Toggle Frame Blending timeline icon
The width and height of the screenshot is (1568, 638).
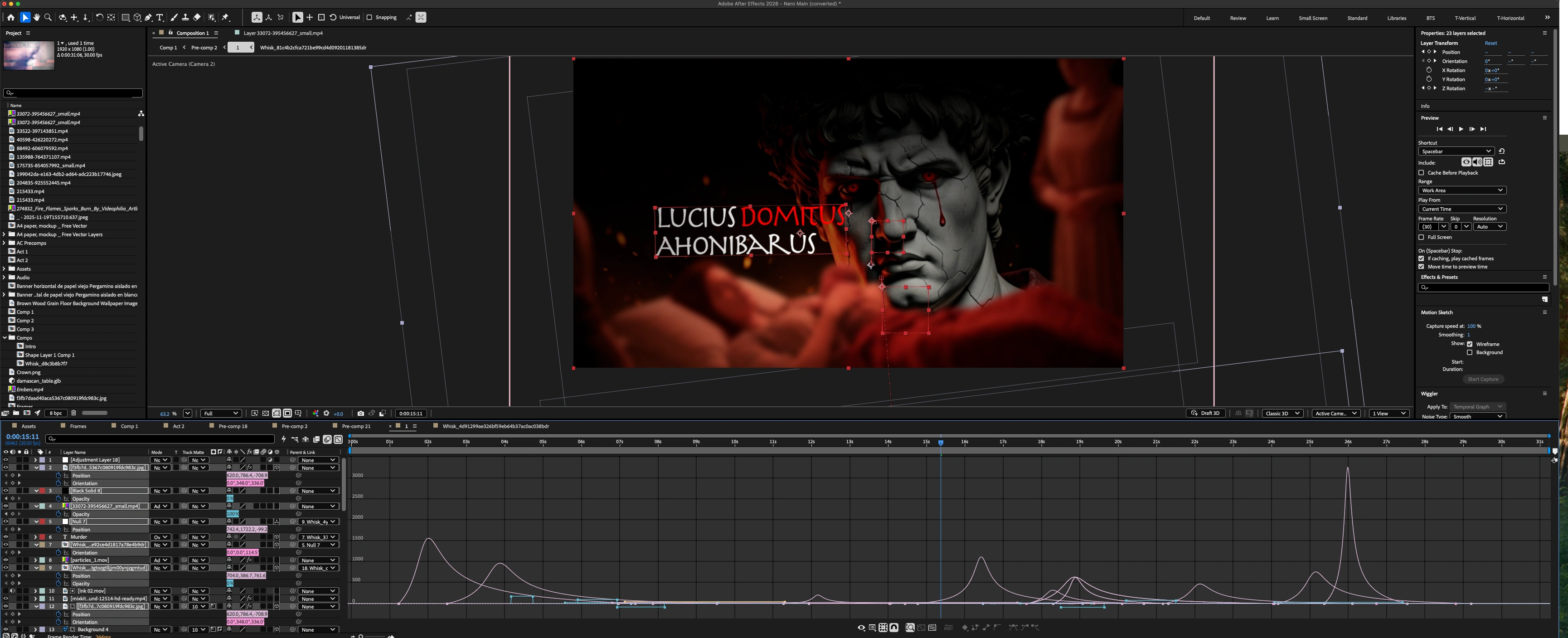[316, 439]
